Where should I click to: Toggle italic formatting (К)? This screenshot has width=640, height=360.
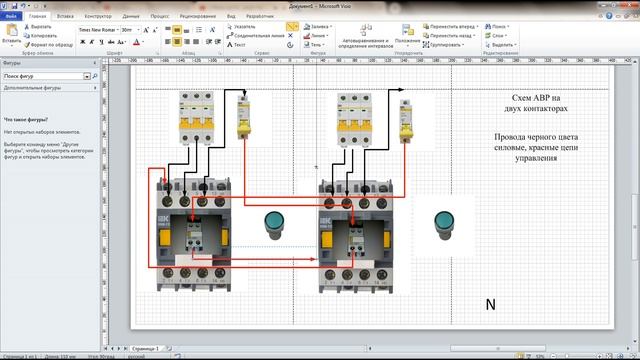92,42
